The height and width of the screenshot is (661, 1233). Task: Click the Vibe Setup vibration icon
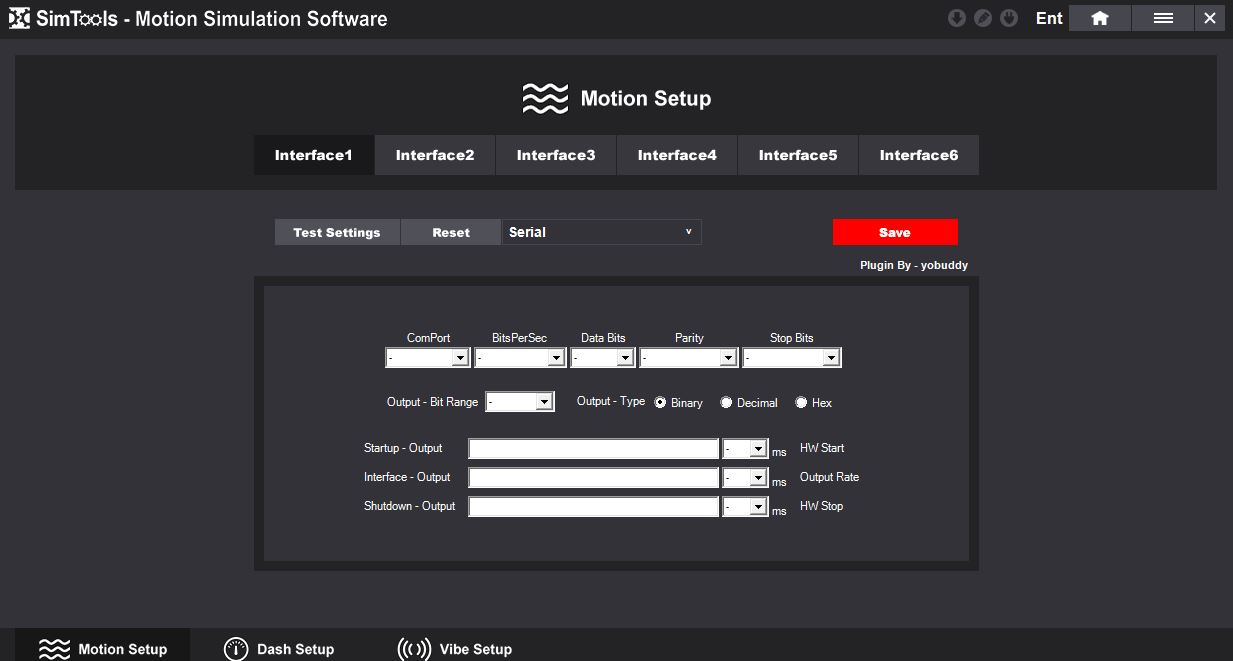pos(414,649)
